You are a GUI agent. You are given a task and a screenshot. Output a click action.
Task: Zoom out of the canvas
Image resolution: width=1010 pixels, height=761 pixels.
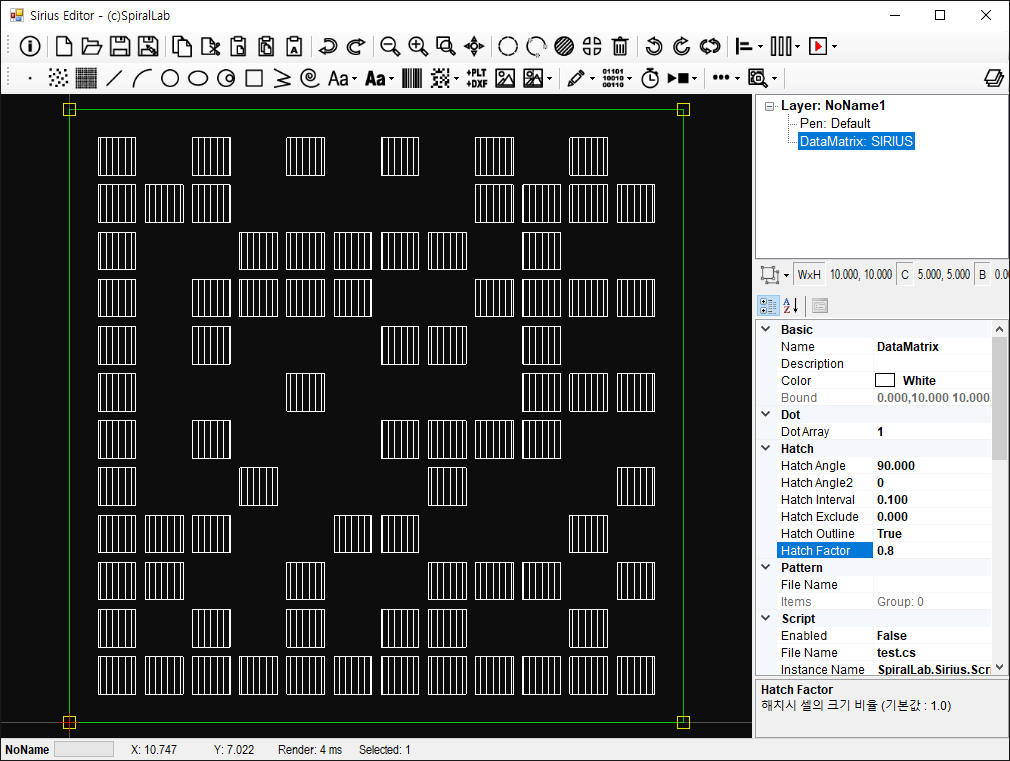[x=389, y=46]
